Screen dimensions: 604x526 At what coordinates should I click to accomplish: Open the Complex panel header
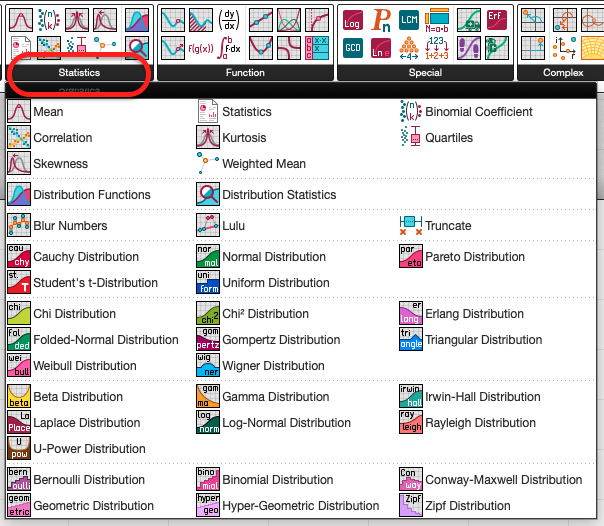[x=563, y=72]
